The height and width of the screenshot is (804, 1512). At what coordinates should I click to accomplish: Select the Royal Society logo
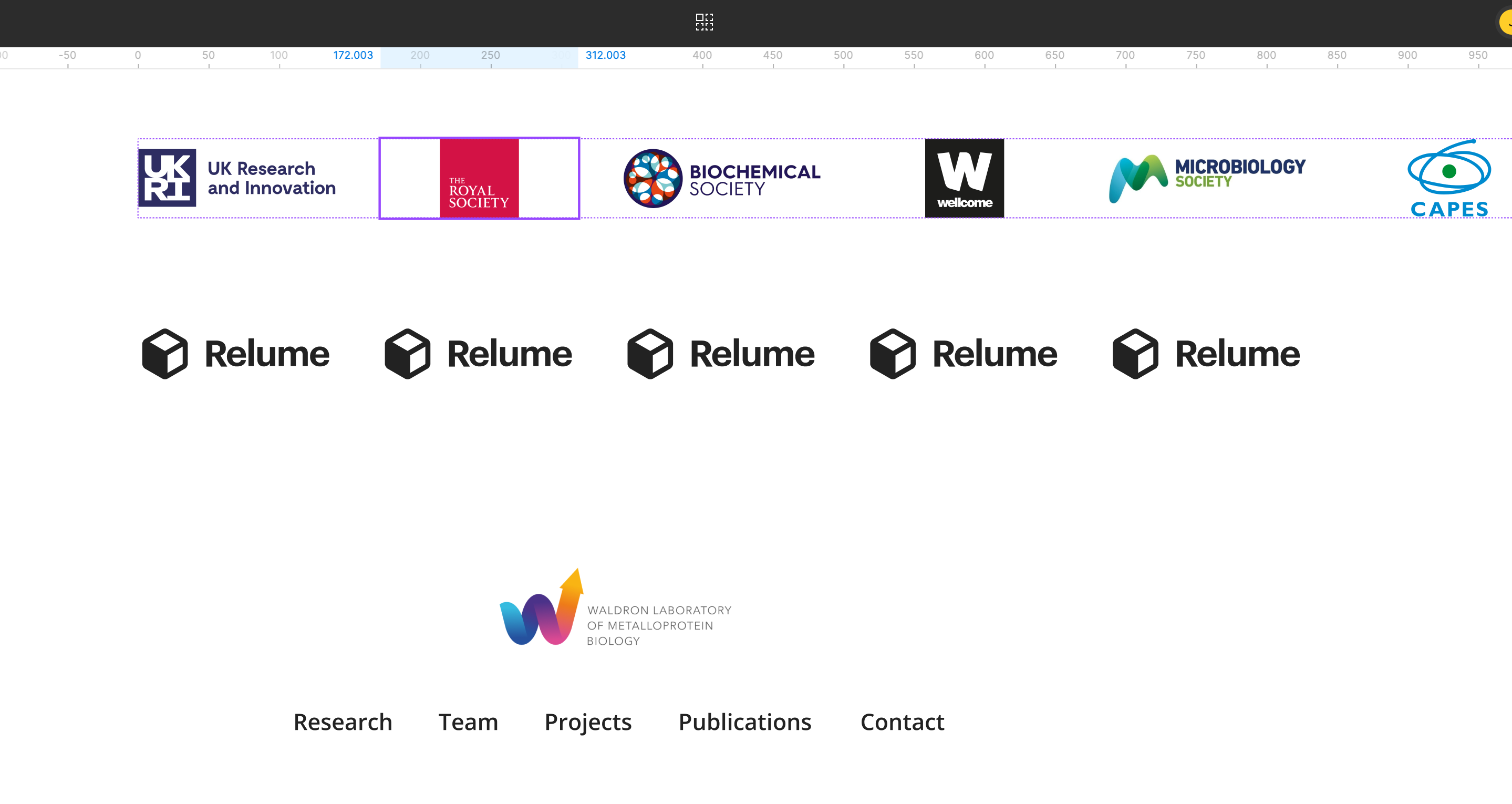[479, 178]
